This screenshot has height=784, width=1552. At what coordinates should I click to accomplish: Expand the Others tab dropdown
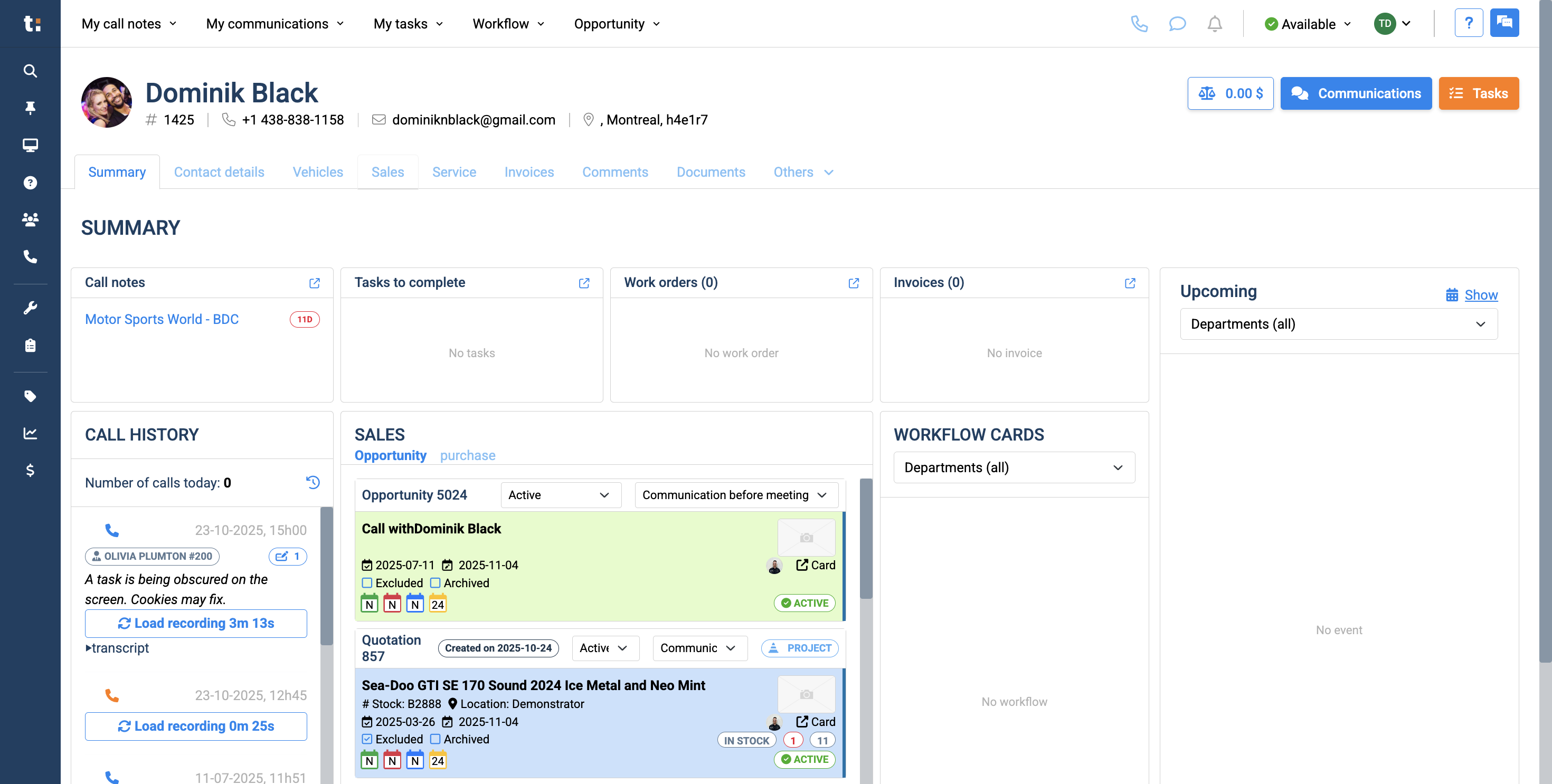click(829, 172)
